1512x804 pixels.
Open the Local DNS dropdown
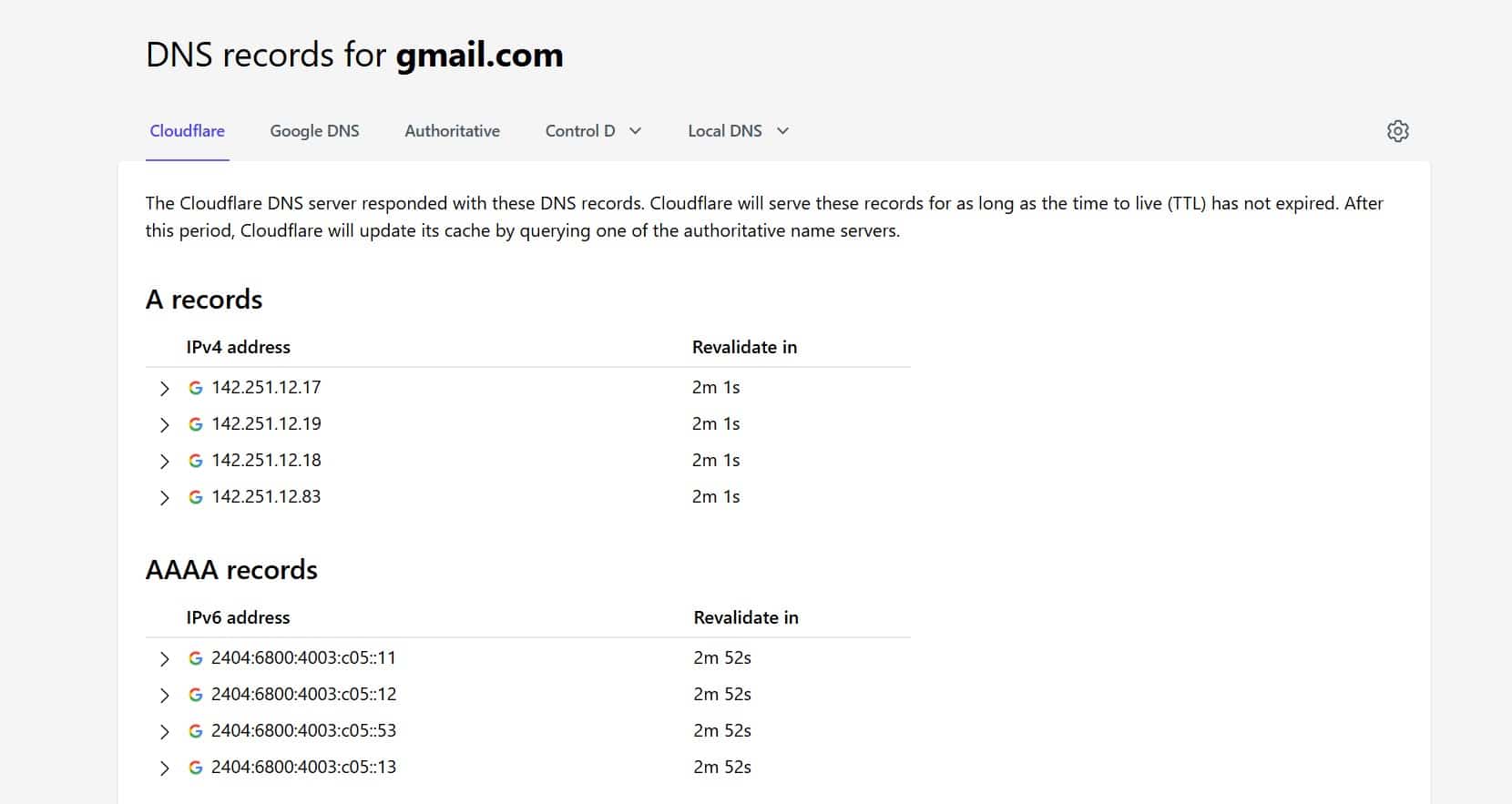738,131
